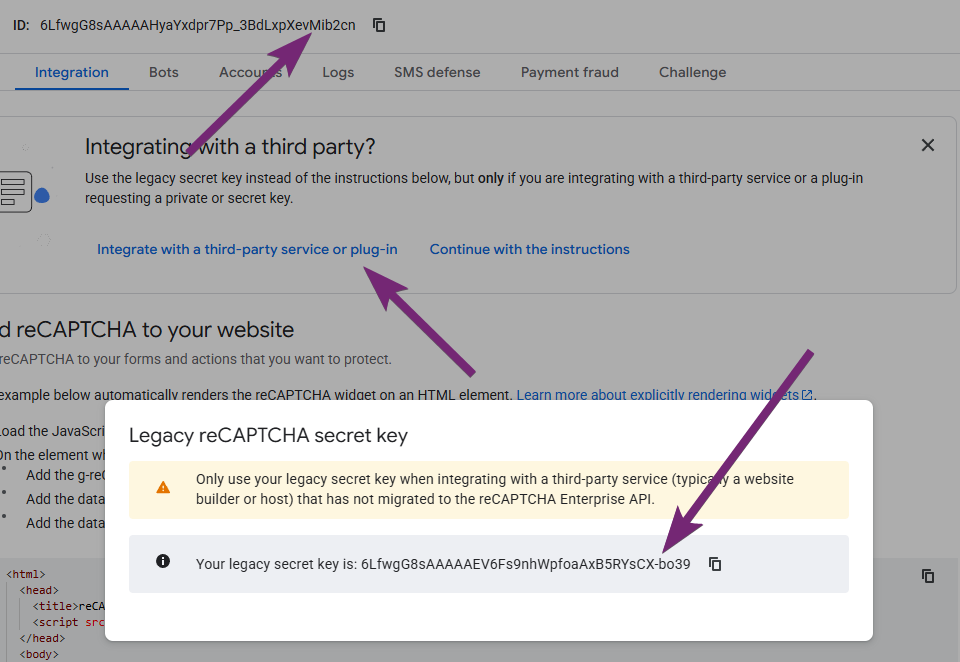Dismiss the third party integration banner
This screenshot has width=960, height=662.
point(928,146)
